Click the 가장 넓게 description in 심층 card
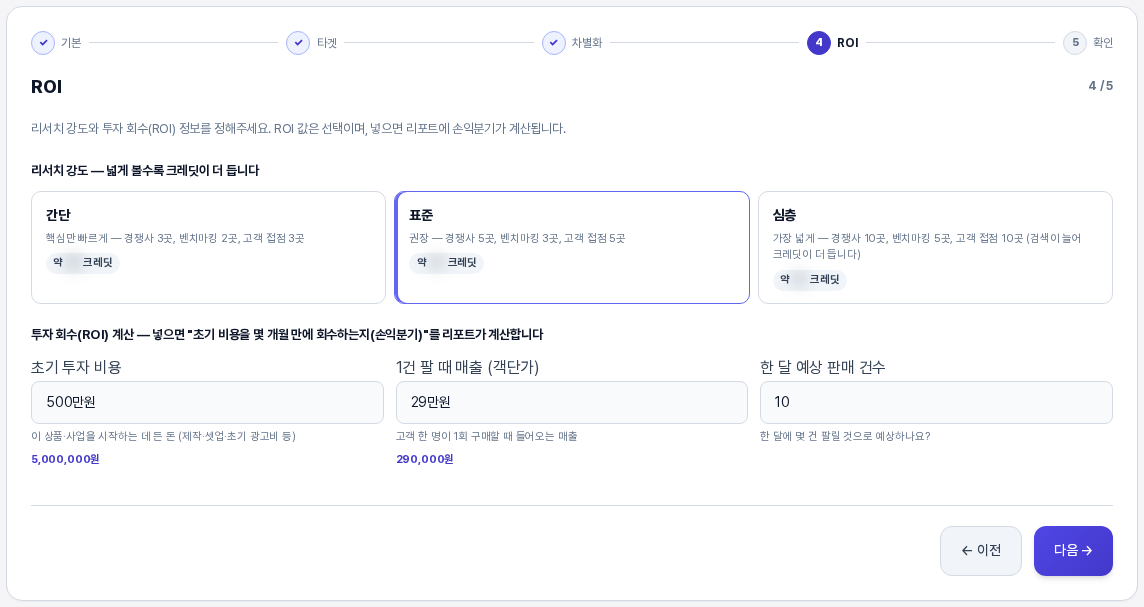1144x607 pixels. pyautogui.click(x=927, y=247)
